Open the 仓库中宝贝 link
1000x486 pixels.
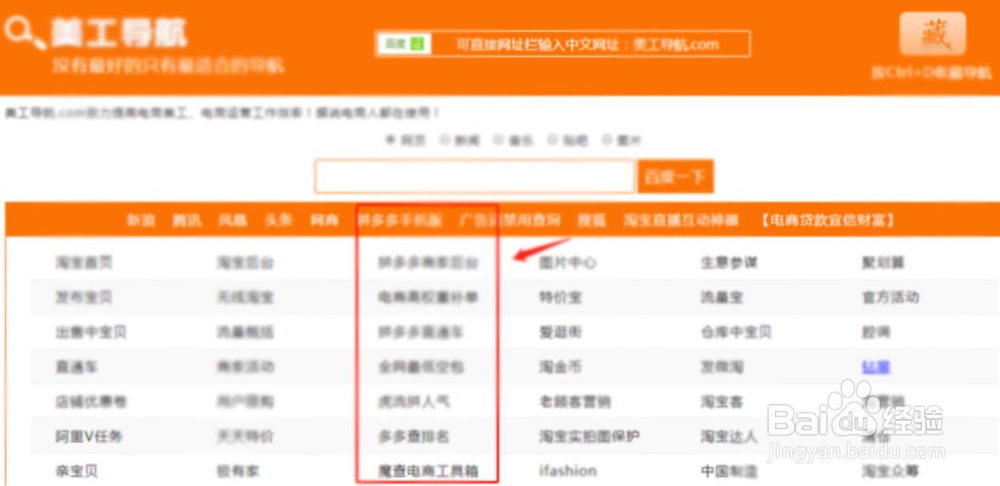pos(737,332)
